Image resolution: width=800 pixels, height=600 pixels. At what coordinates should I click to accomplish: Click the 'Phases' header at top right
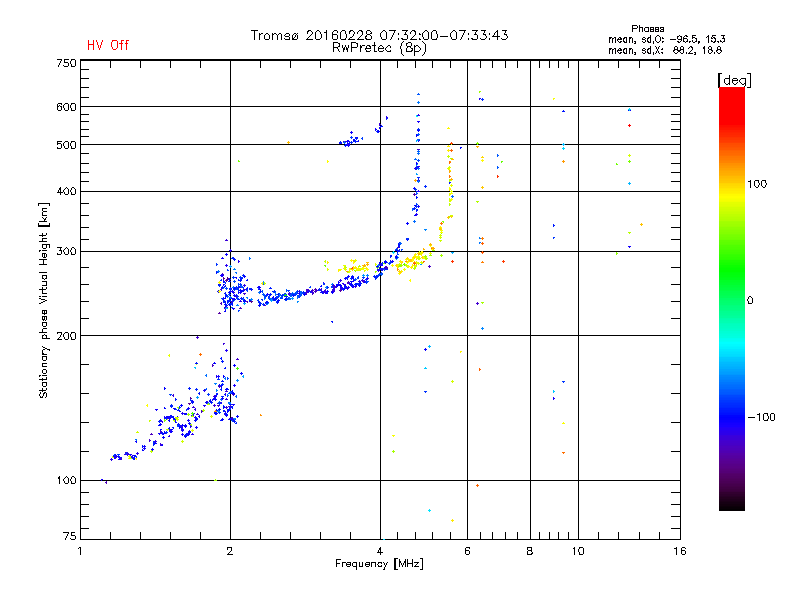click(x=647, y=29)
